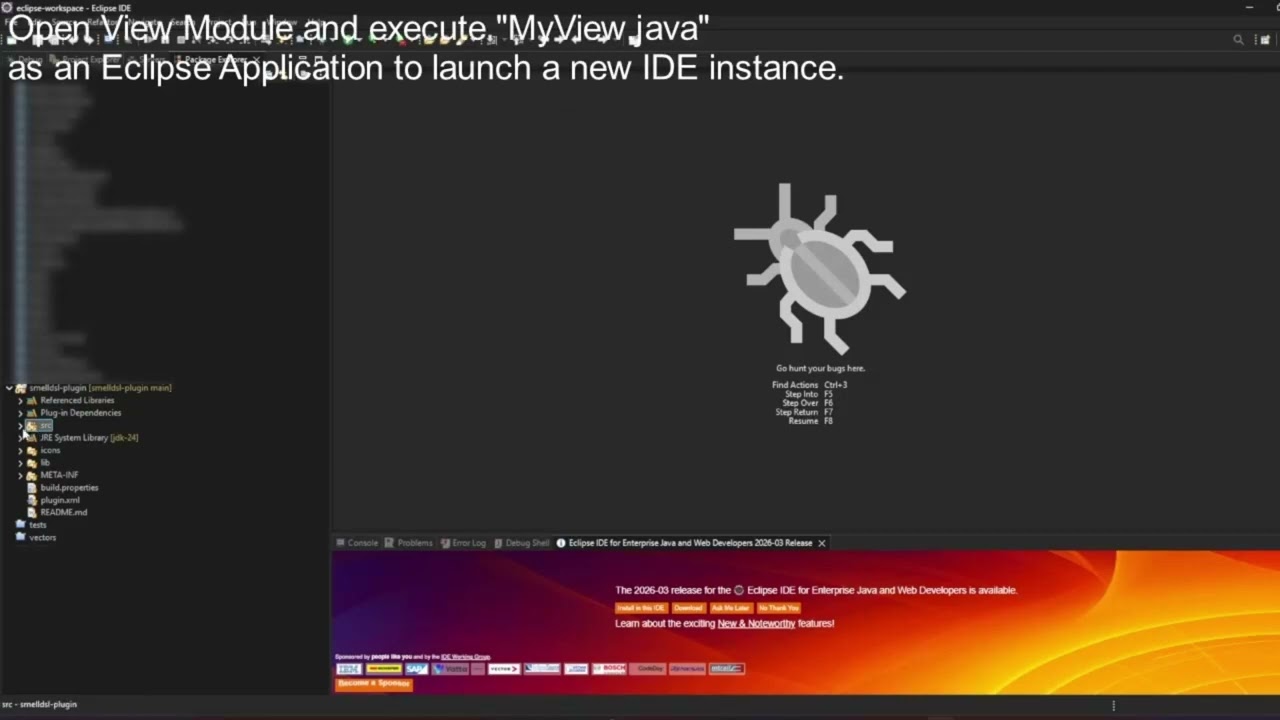Expand the META-INF folder
Screen dimensions: 1280x720
point(20,474)
